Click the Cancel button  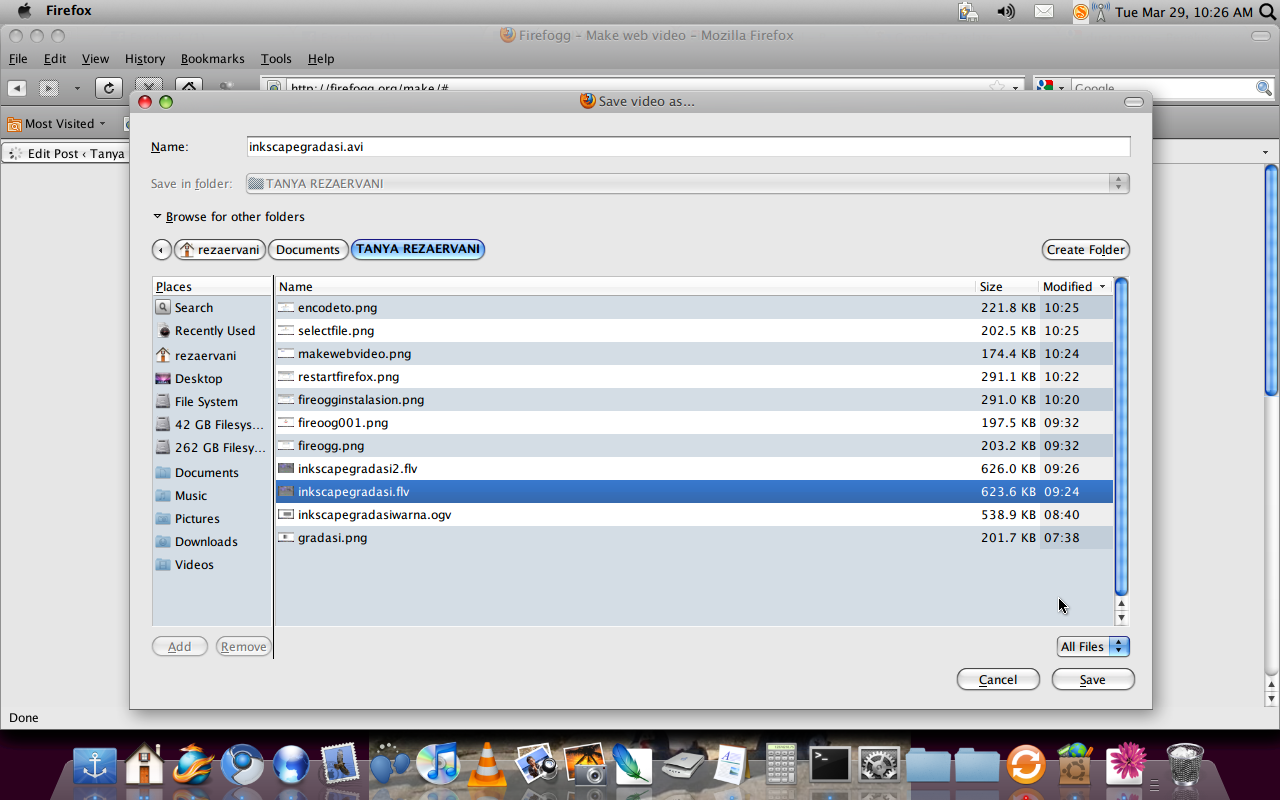coord(998,680)
